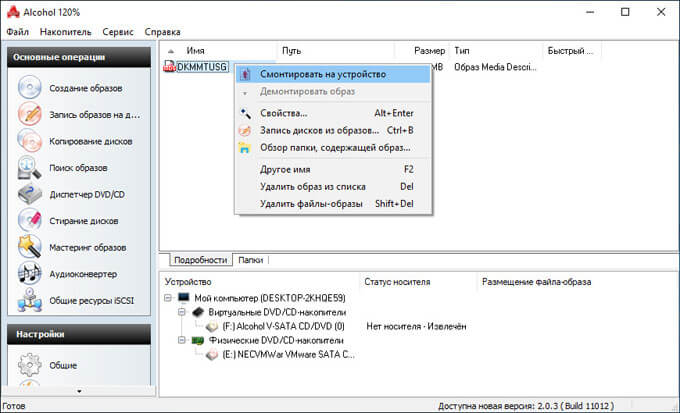Choose Другое имя to rename
Screen dimensions: 680x413
[x=333, y=169]
